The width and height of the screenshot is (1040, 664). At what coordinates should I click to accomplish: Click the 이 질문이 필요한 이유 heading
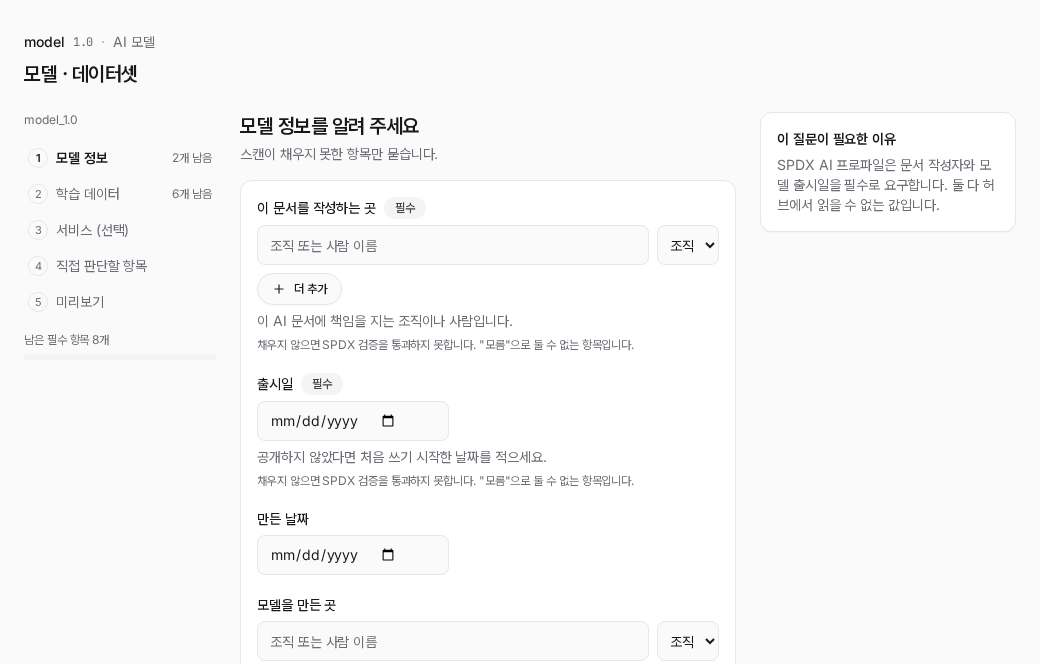pos(836,139)
